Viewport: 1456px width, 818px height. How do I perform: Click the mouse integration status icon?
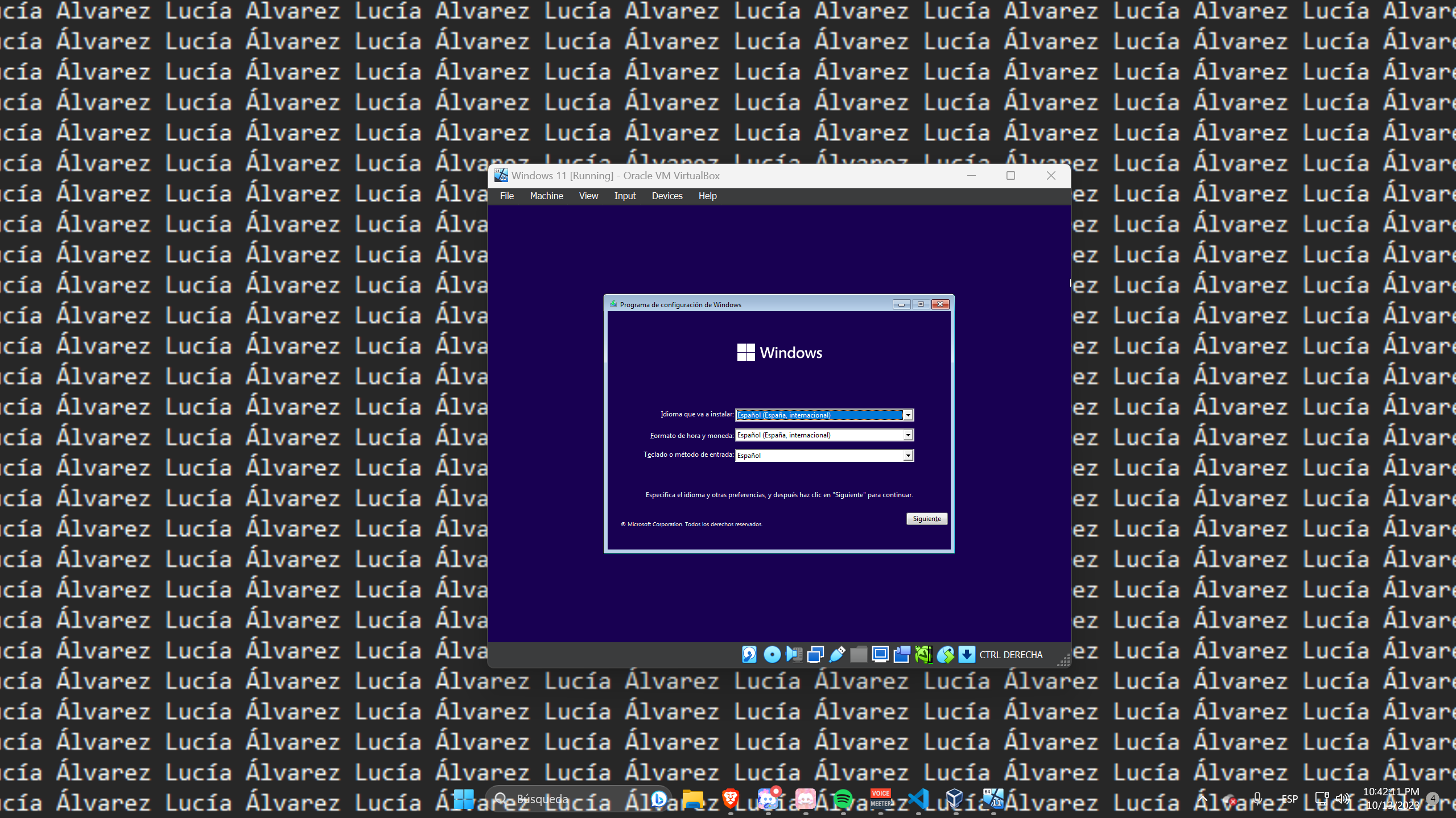pyautogui.click(x=945, y=655)
